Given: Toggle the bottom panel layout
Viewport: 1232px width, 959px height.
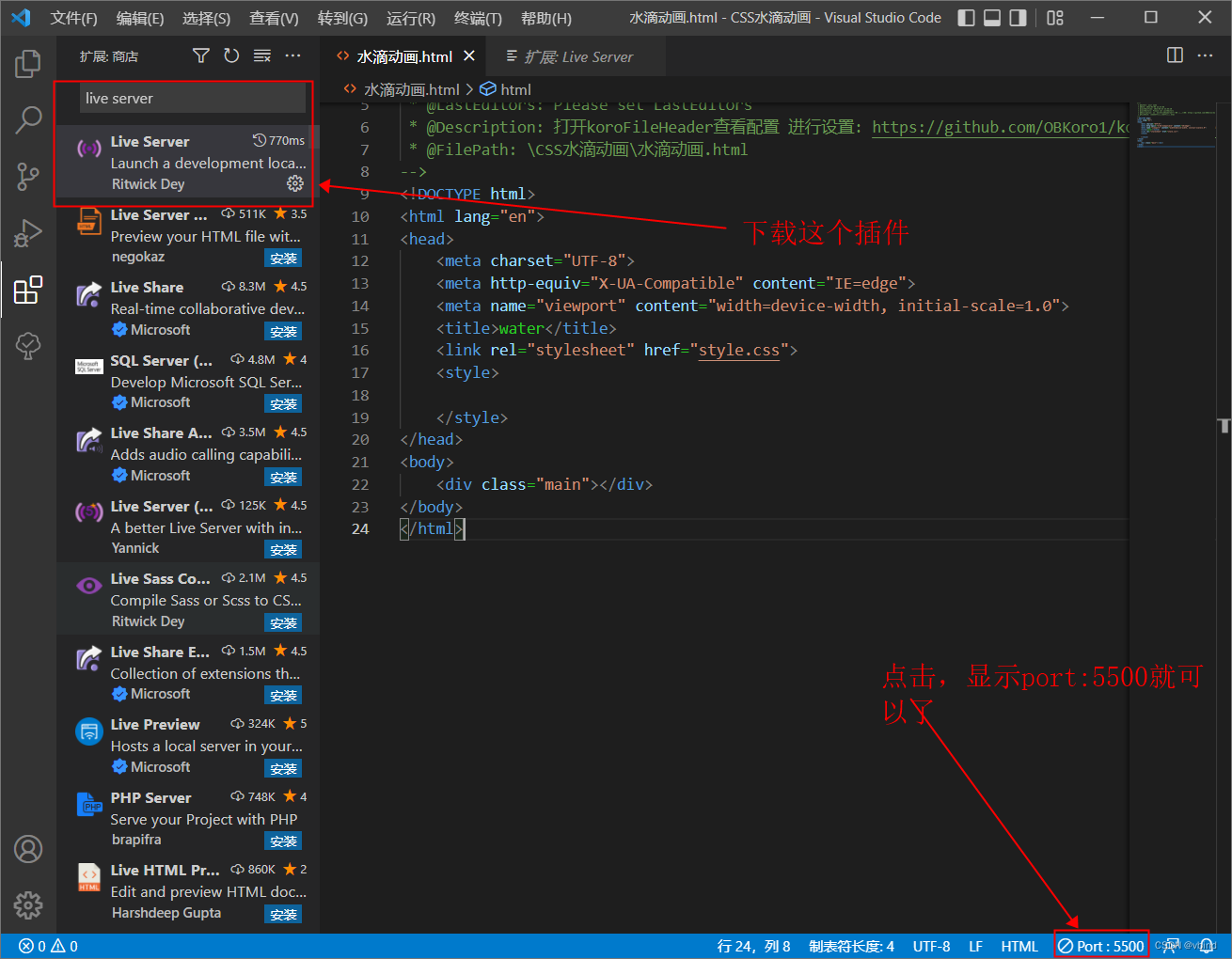Looking at the screenshot, I should [x=992, y=18].
